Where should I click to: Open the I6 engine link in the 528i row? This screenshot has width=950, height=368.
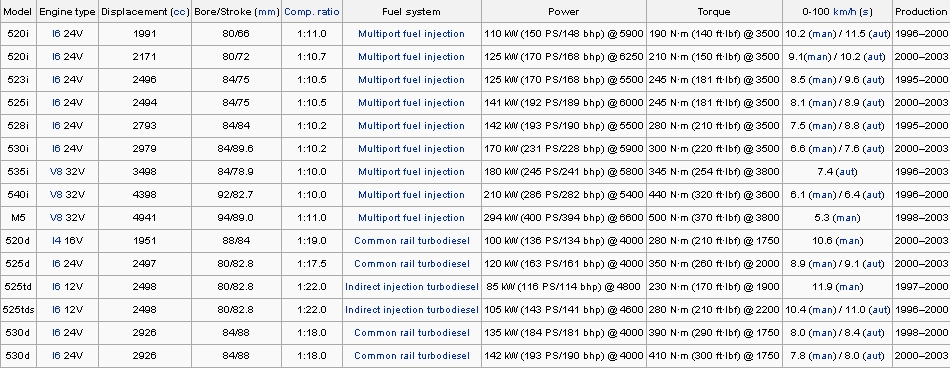[56, 126]
